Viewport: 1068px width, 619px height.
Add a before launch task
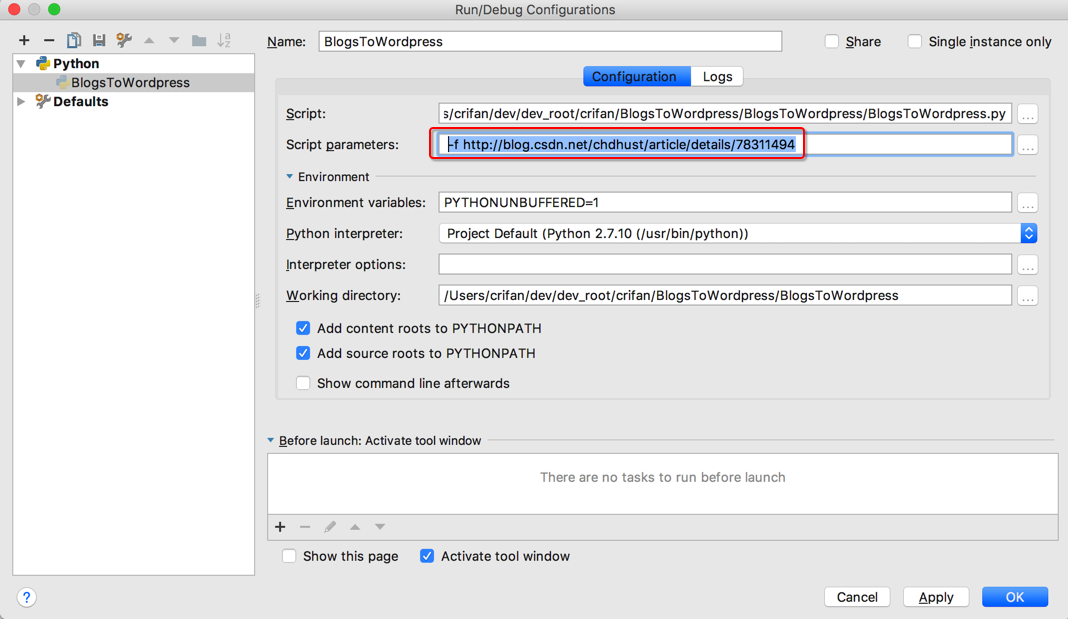click(x=280, y=527)
